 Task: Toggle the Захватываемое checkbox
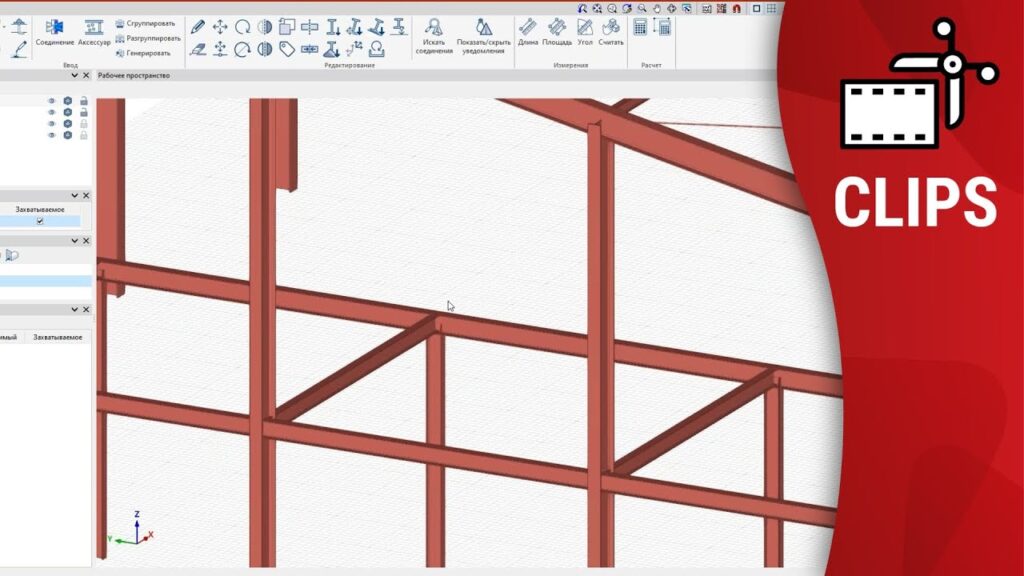pos(40,221)
